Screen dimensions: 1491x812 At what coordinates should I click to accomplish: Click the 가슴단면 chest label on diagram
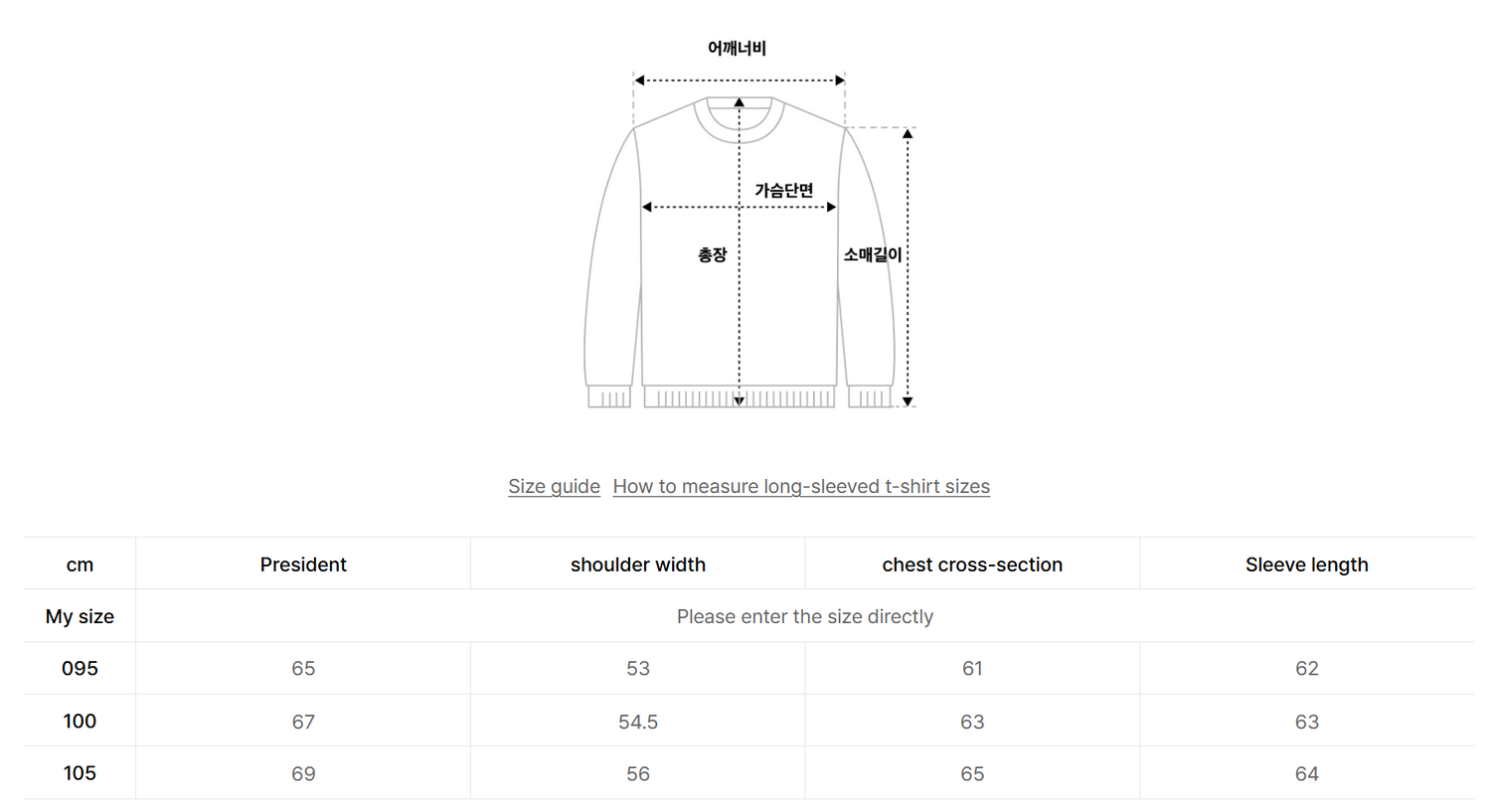(x=784, y=190)
